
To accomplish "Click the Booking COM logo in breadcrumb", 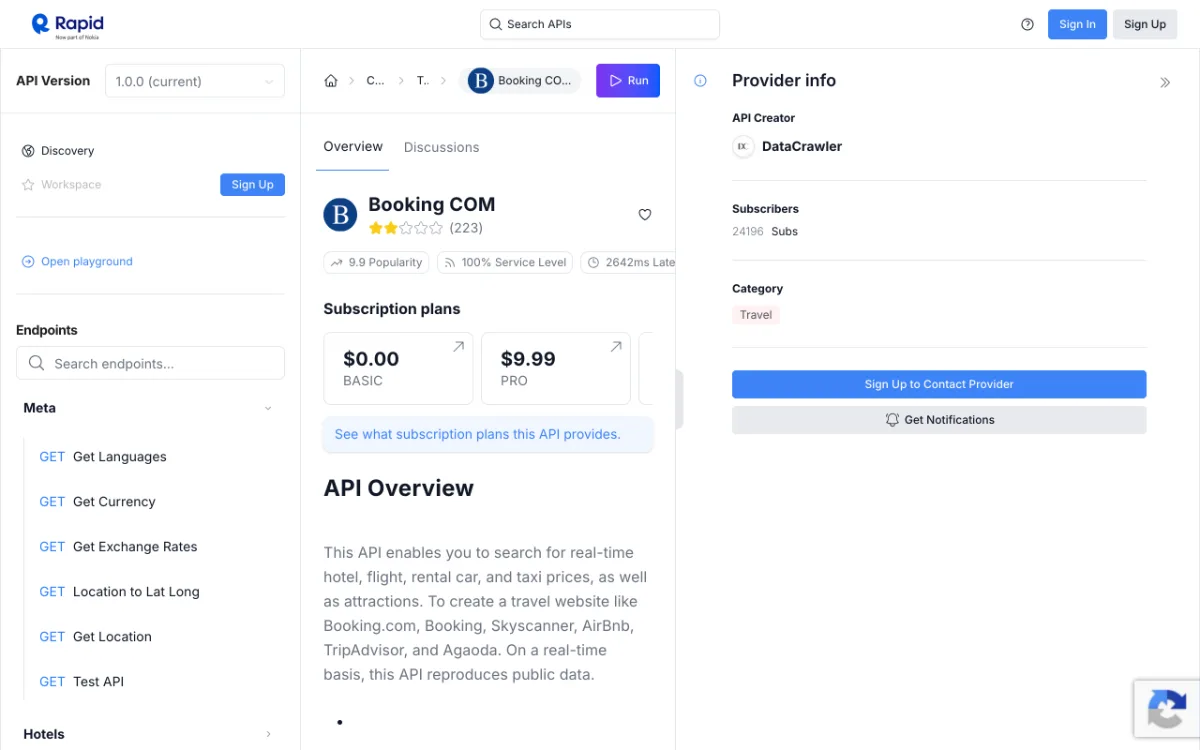I will coord(481,81).
